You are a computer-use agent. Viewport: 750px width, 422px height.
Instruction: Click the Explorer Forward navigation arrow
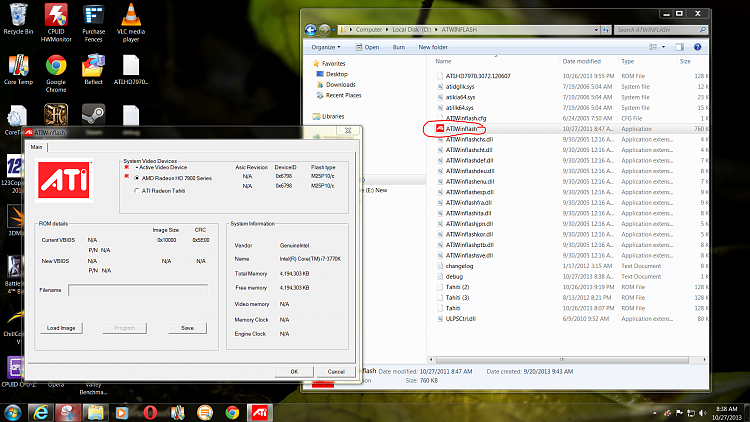[324, 30]
